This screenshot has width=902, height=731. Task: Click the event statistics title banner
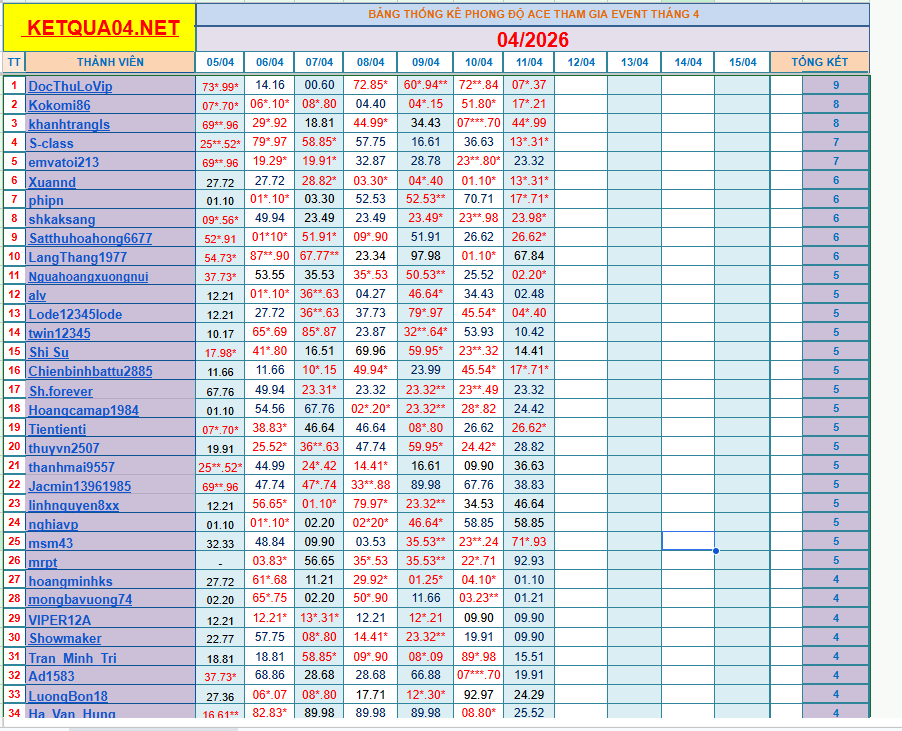click(532, 14)
